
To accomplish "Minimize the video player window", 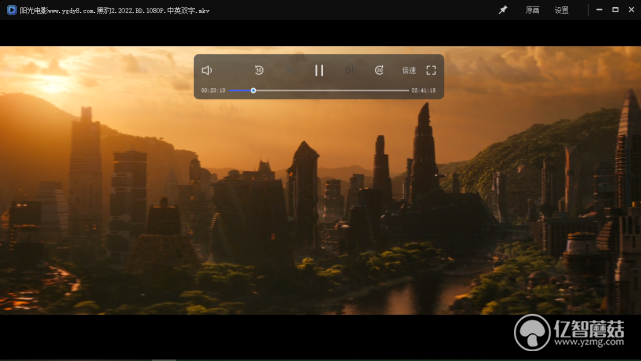I will 599,9.
